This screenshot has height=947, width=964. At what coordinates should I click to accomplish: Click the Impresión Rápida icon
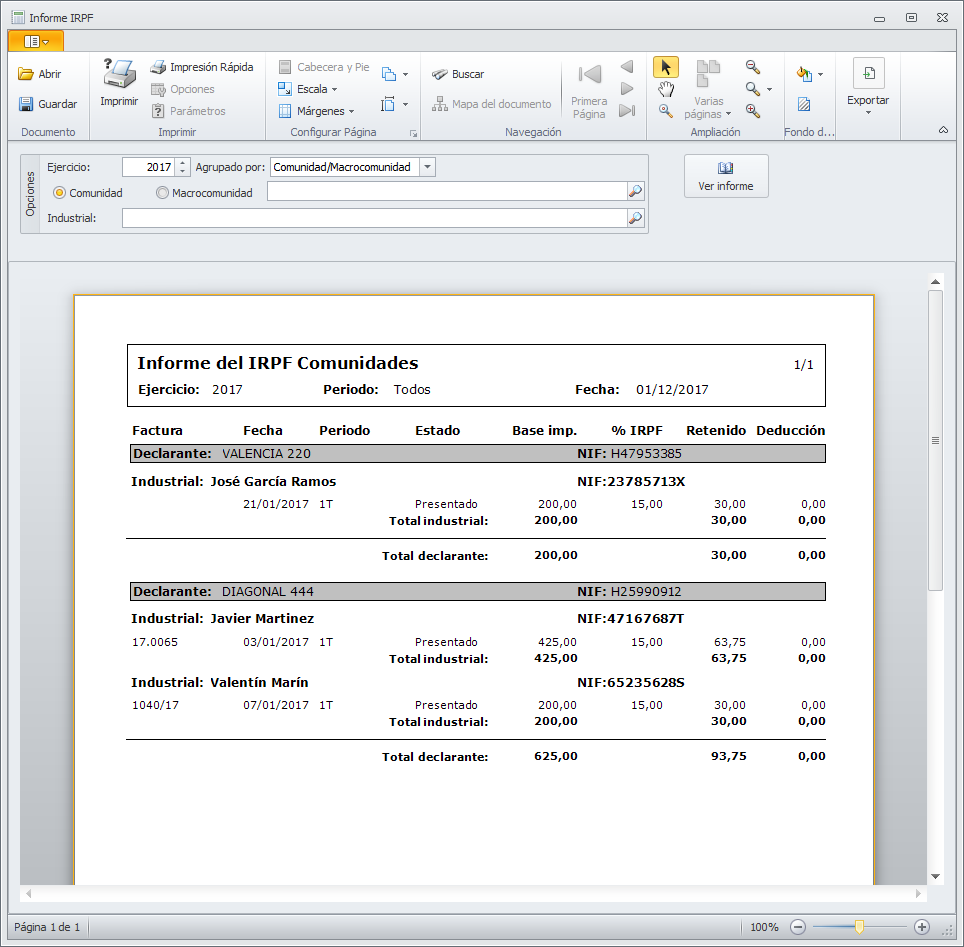click(158, 67)
